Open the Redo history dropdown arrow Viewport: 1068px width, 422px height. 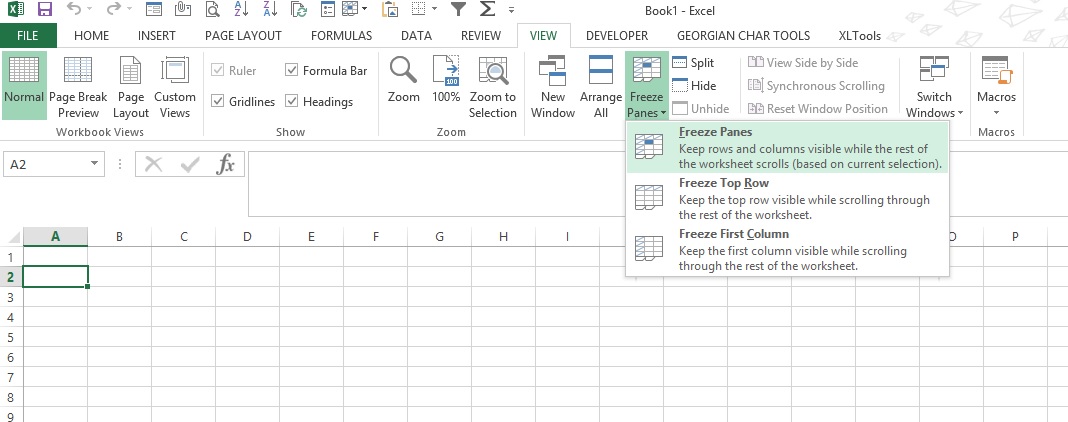click(x=129, y=10)
